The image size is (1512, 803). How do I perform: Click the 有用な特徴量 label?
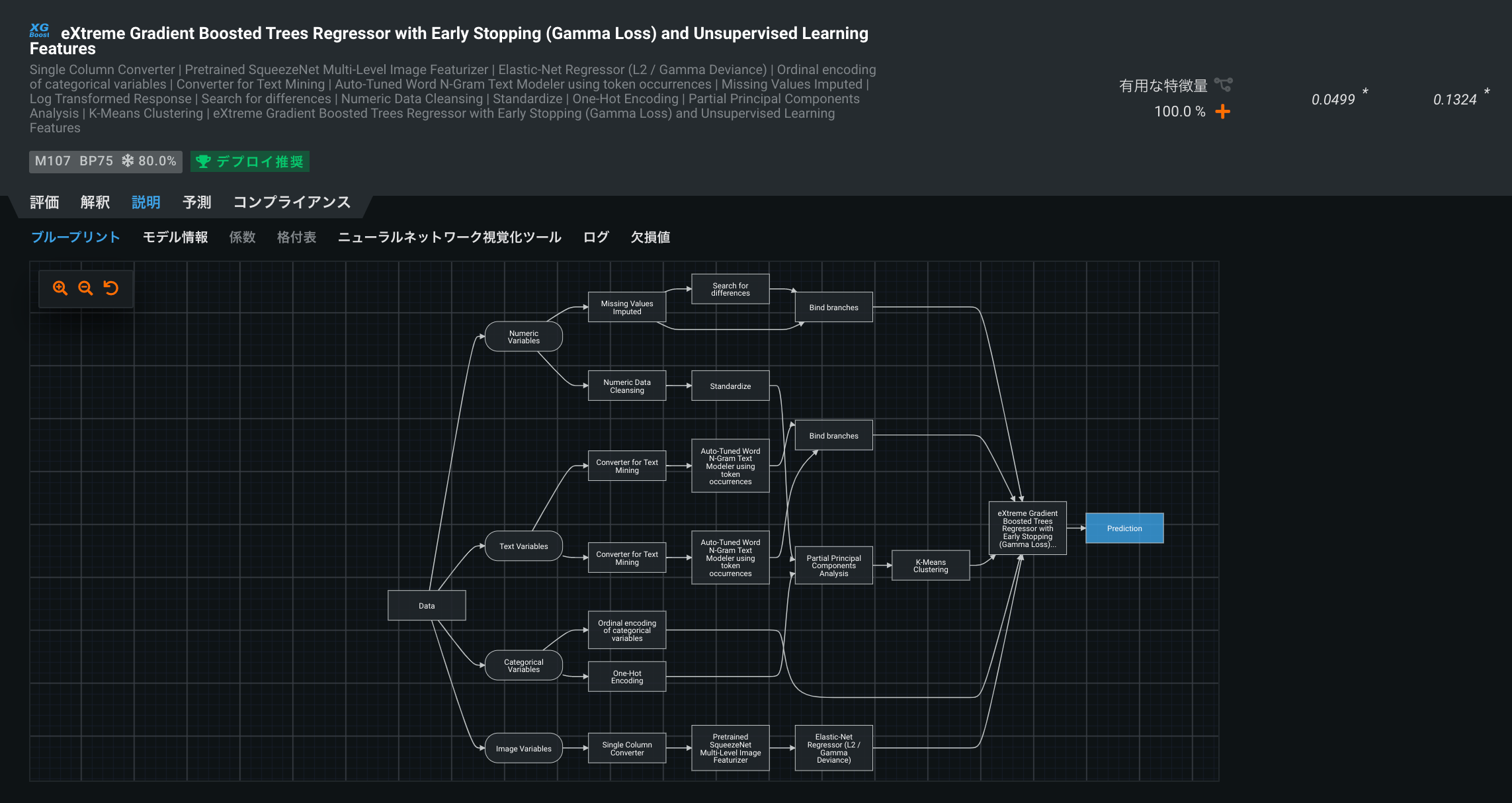[1163, 85]
